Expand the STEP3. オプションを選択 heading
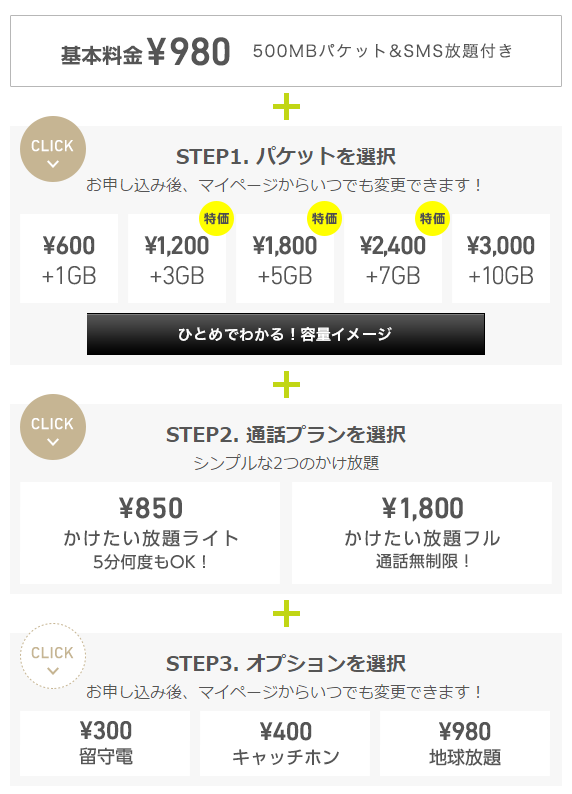 286,663
